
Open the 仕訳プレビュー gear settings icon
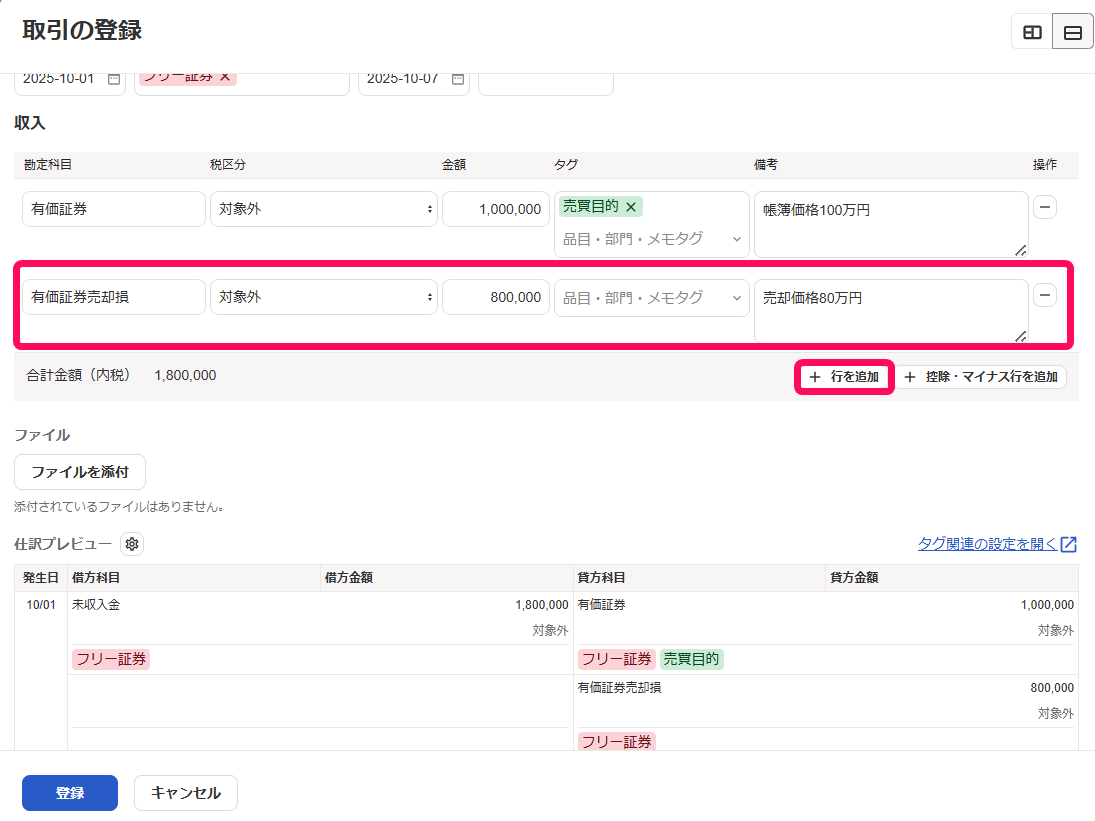coord(132,544)
